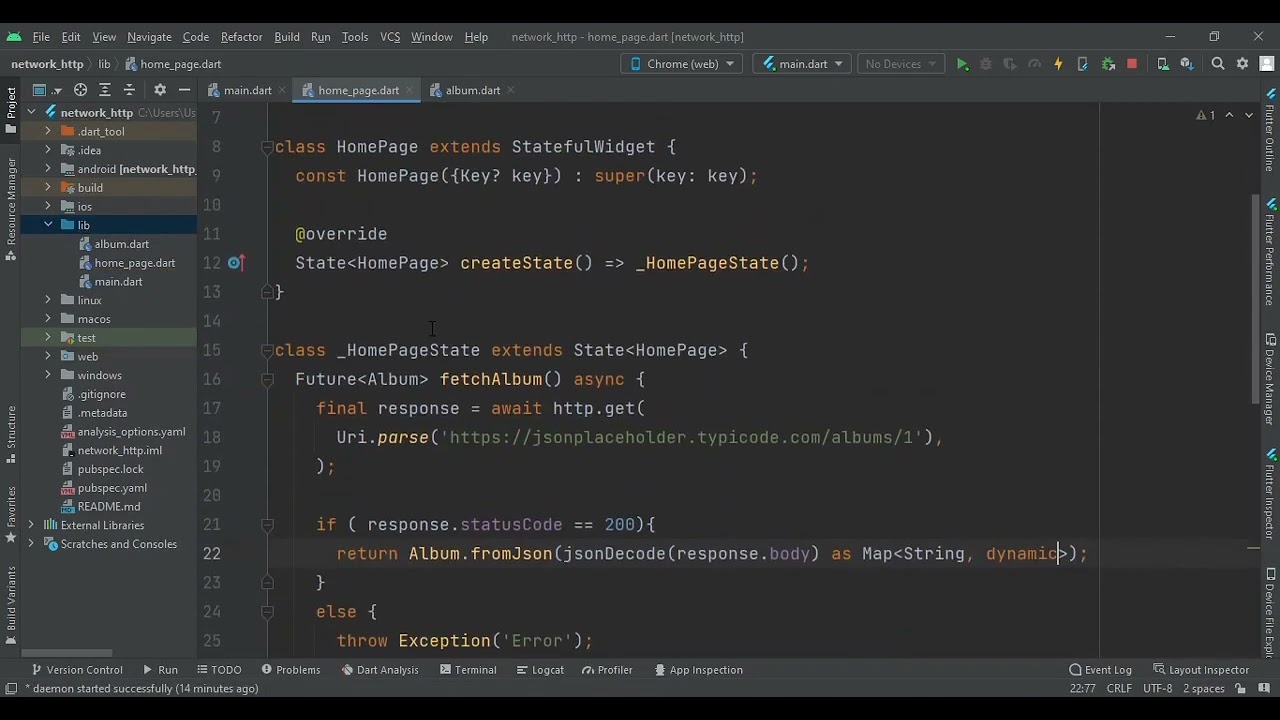The height and width of the screenshot is (720, 1280).
Task: Open the Chrome (web) device dropdown
Action: click(682, 64)
